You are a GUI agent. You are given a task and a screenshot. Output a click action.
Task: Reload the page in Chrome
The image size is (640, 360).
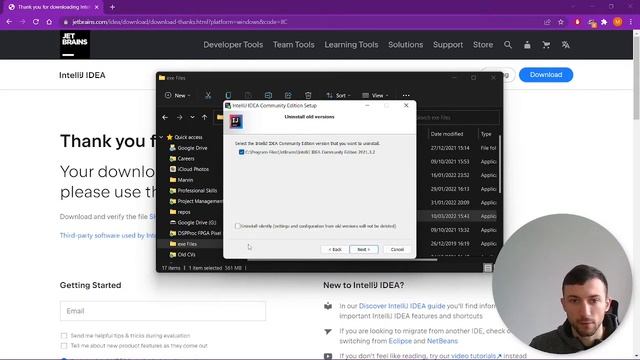tap(36, 22)
